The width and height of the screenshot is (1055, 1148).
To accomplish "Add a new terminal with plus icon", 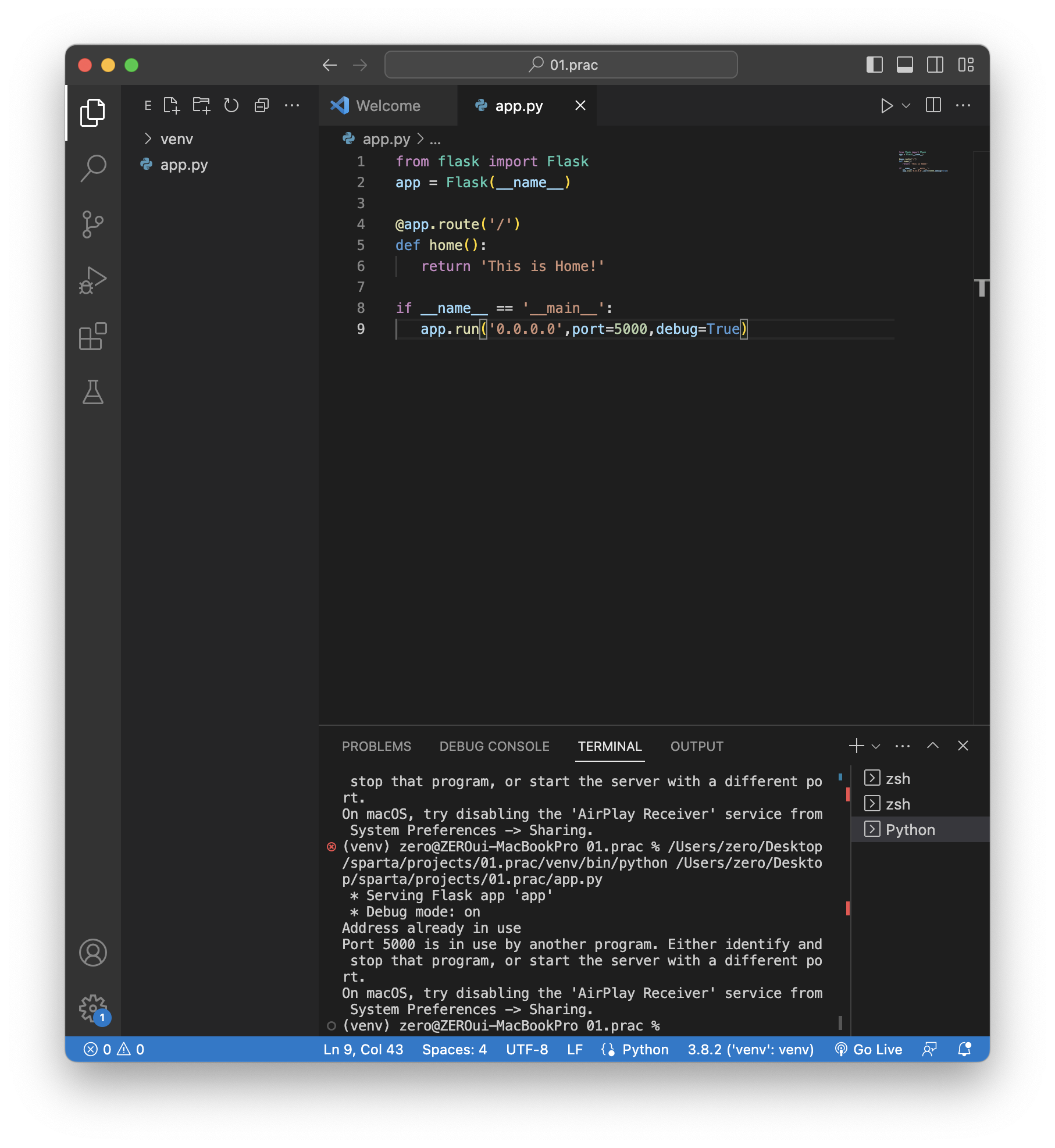I will [856, 746].
